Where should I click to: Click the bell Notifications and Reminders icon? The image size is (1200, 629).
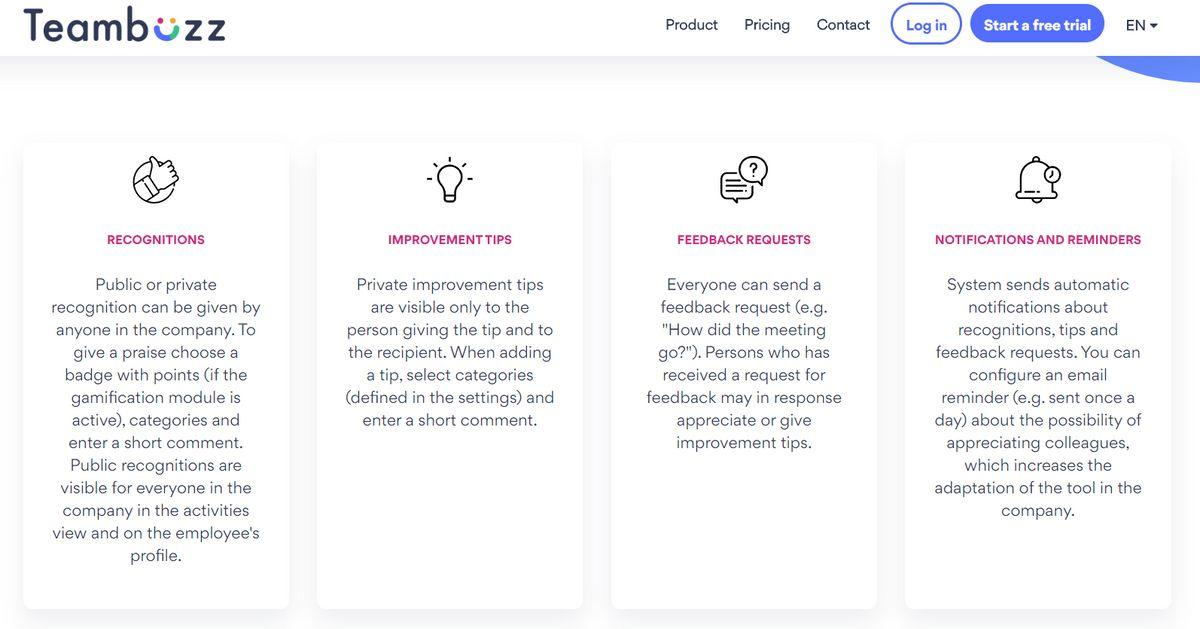1038,180
